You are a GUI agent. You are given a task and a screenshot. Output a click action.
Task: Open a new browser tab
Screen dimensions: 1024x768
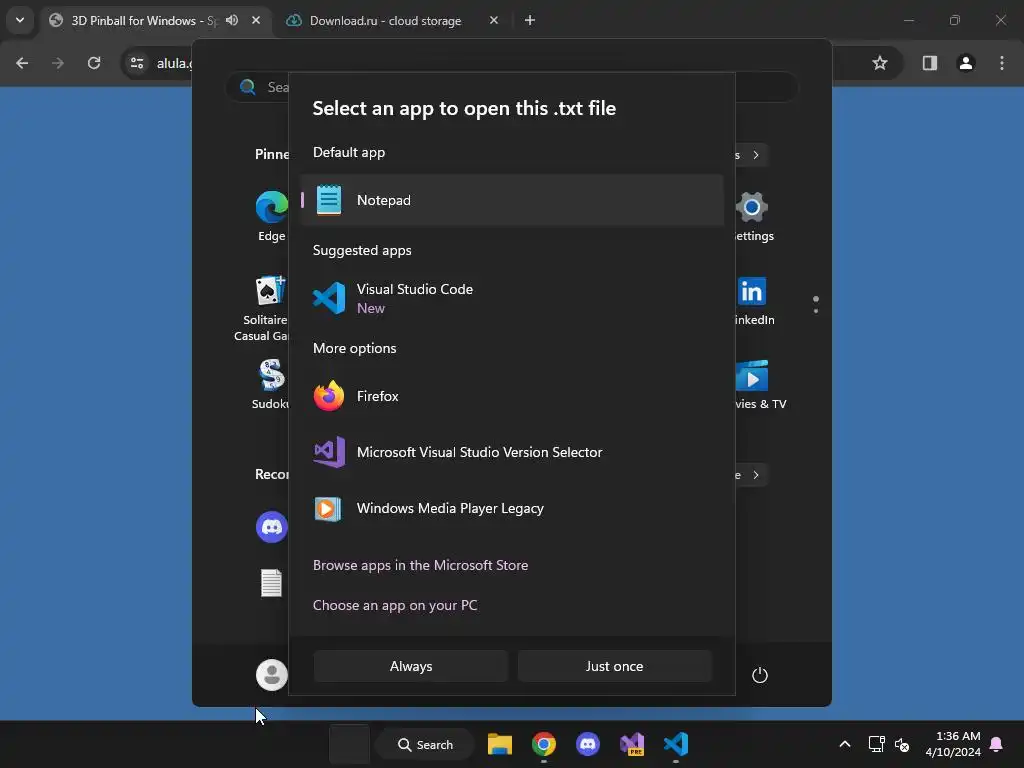tap(530, 20)
